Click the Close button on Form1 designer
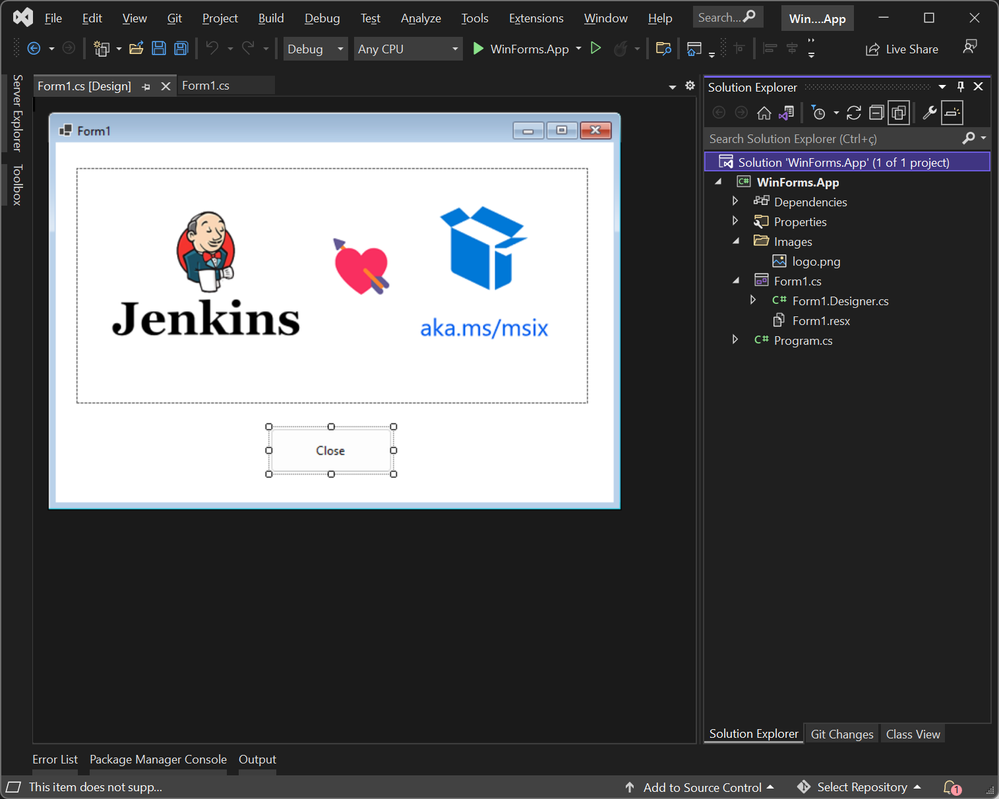This screenshot has height=799, width=999. click(x=330, y=450)
